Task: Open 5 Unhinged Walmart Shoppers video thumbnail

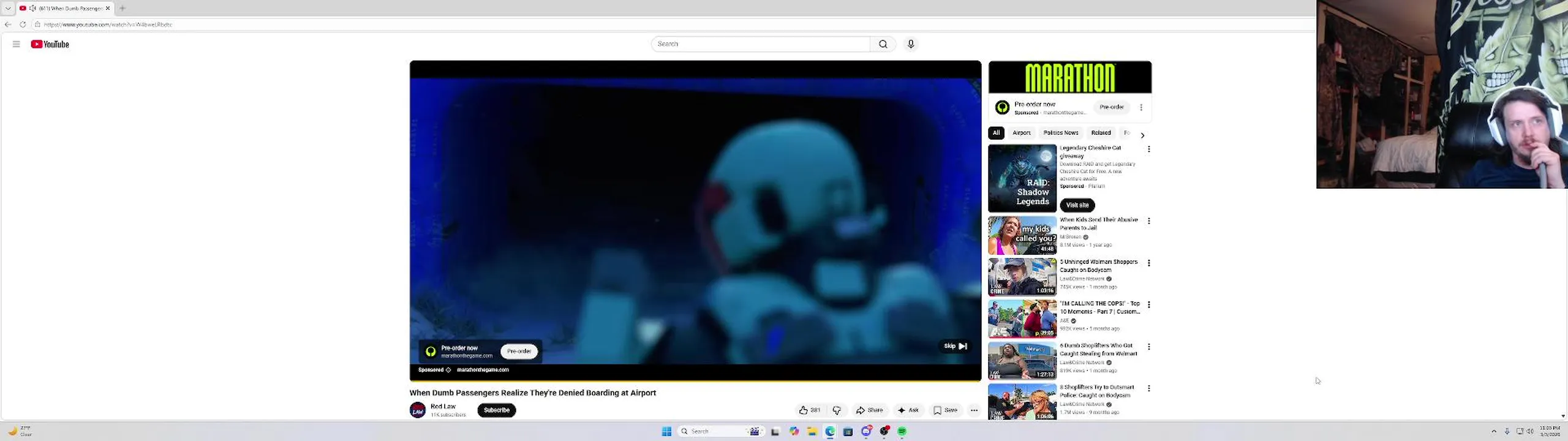Action: pos(1022,277)
